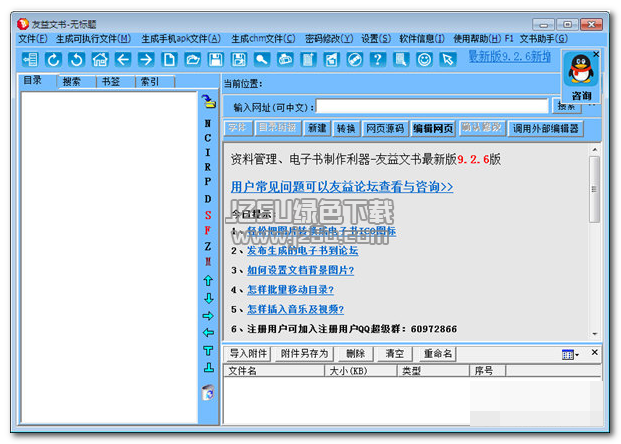Viewport: 621px width, 444px height.
Task: Click the move-to-bottom inverted T icon
Action: point(209,367)
